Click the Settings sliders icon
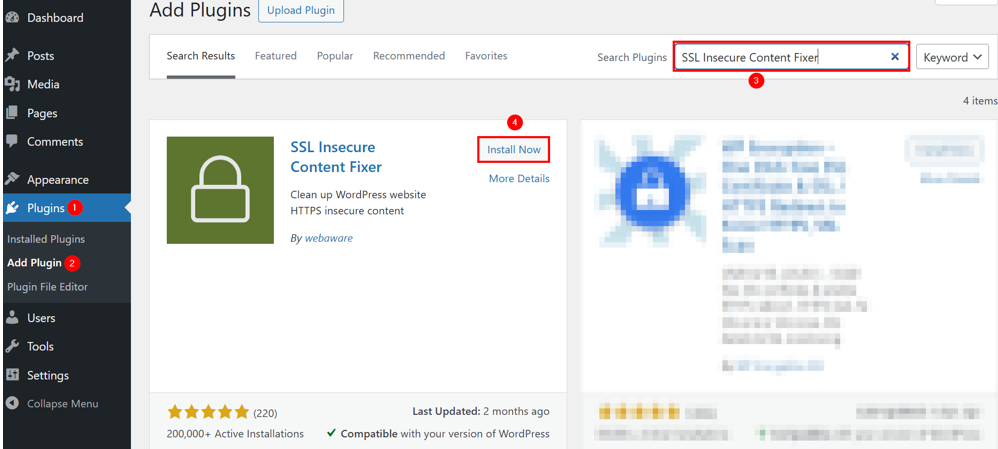 point(11,375)
